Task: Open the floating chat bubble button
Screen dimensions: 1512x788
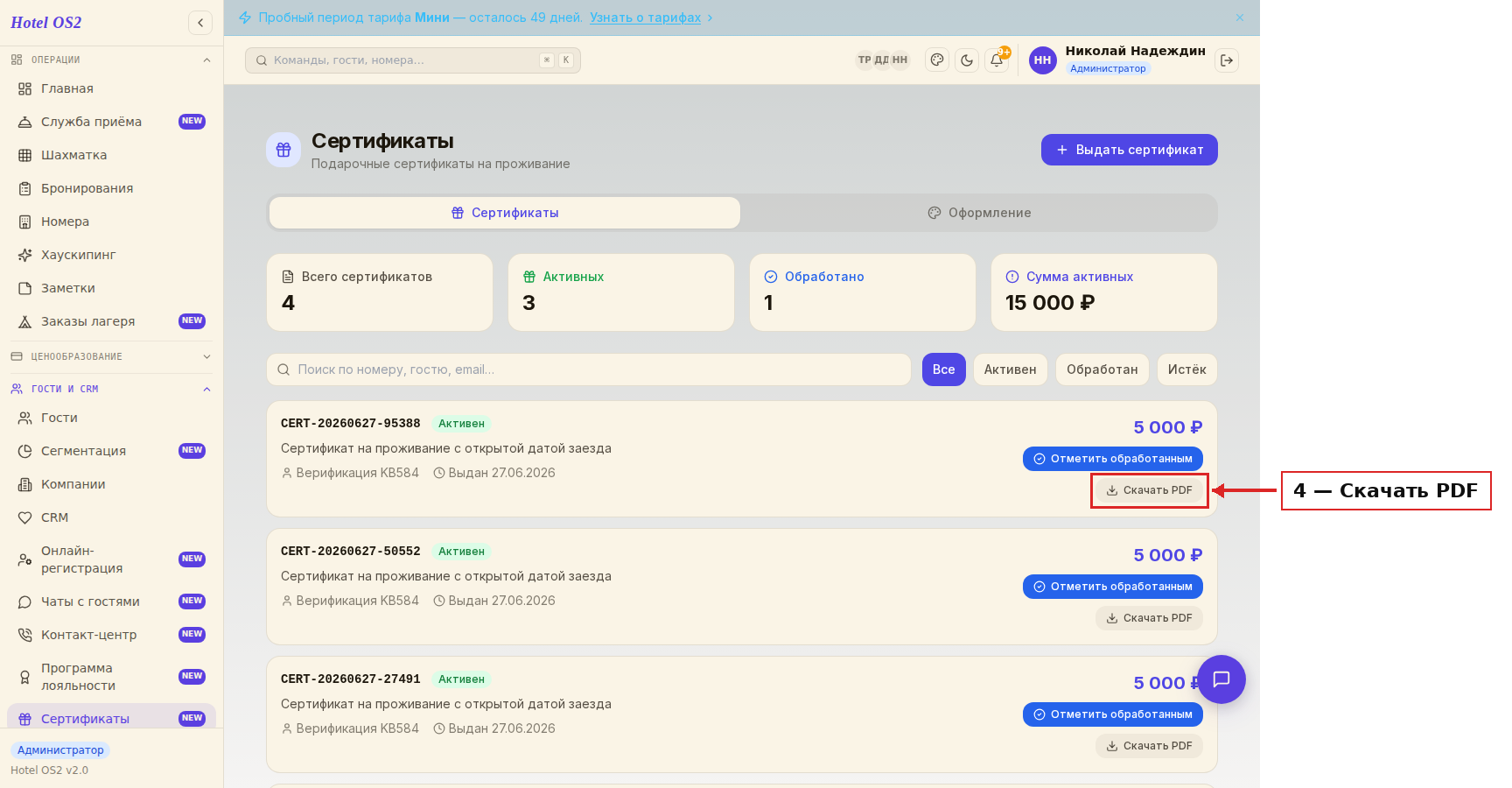Action: pos(1221,679)
